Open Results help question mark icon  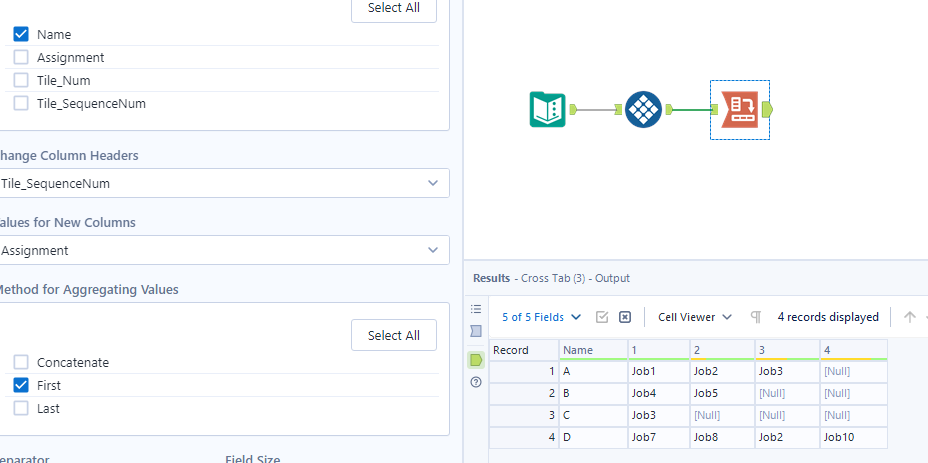476,382
